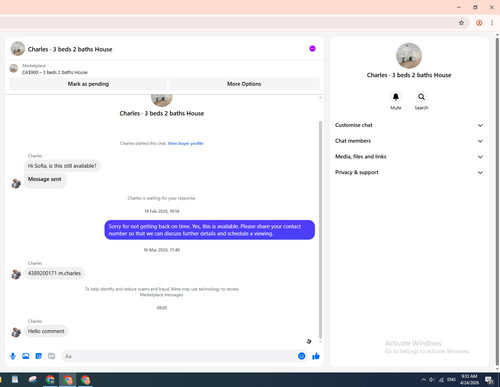Click the chat messages vertical scrollbar
The height and width of the screenshot is (387, 500).
[x=320, y=230]
